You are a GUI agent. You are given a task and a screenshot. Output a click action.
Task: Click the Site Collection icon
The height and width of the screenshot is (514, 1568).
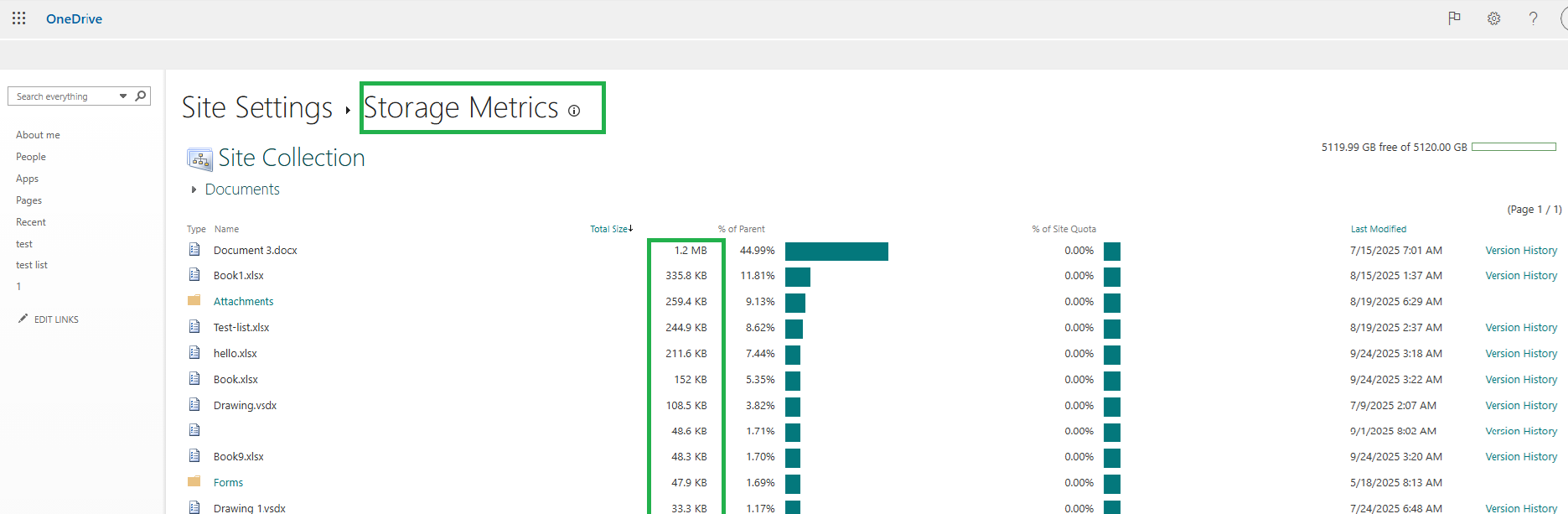pos(199,158)
